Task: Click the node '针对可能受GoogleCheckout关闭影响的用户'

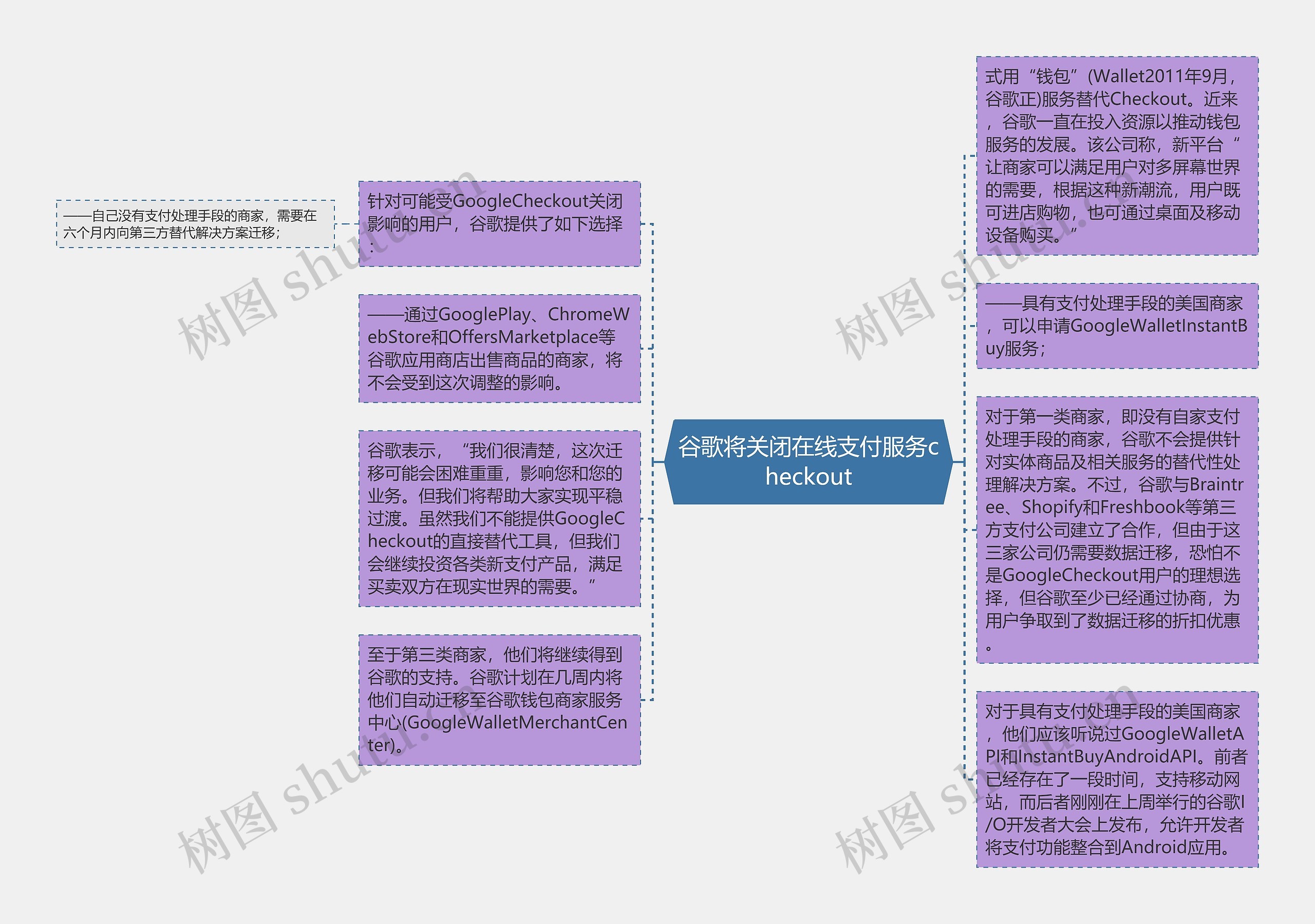Action: point(499,224)
